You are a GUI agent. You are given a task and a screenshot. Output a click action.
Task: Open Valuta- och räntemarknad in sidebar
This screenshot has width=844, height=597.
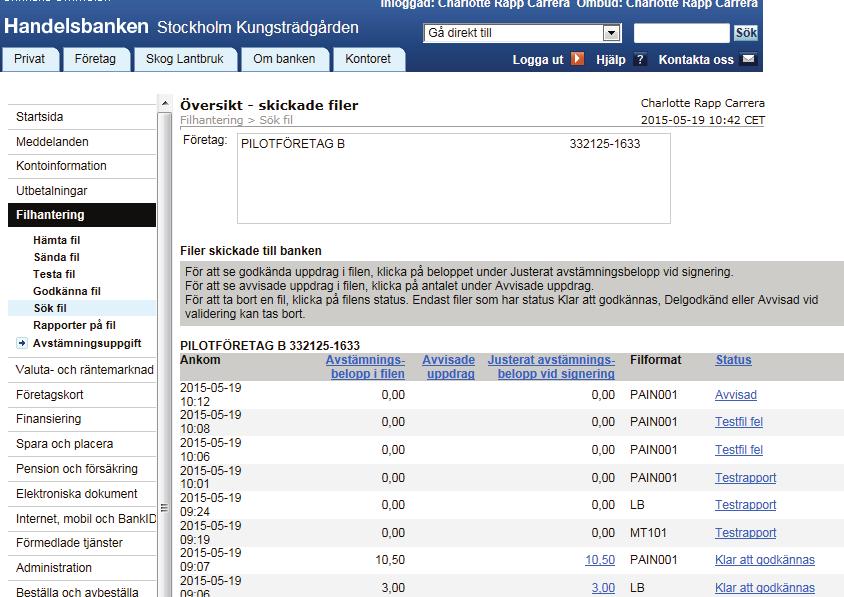pyautogui.click(x=82, y=370)
